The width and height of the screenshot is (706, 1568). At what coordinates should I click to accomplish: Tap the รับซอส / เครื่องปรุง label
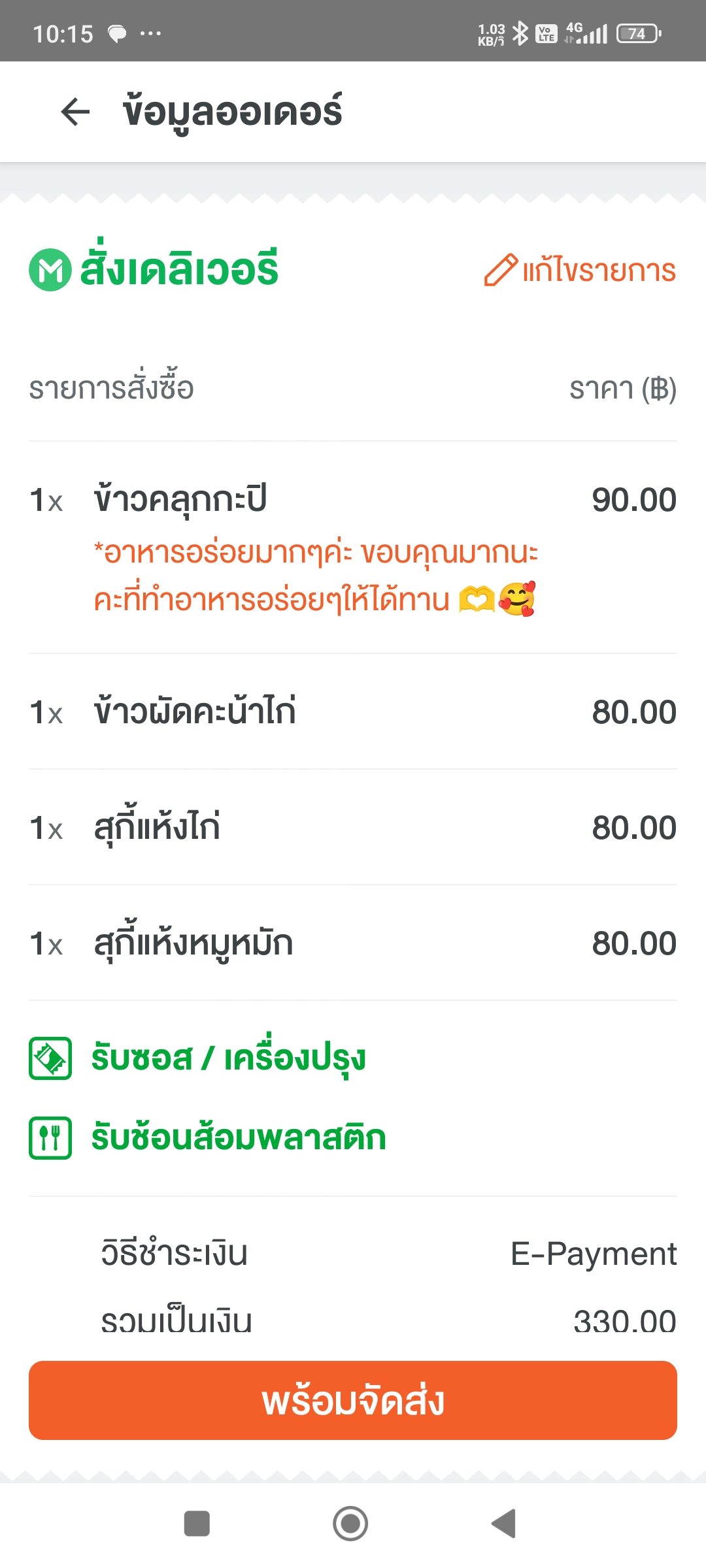228,1058
